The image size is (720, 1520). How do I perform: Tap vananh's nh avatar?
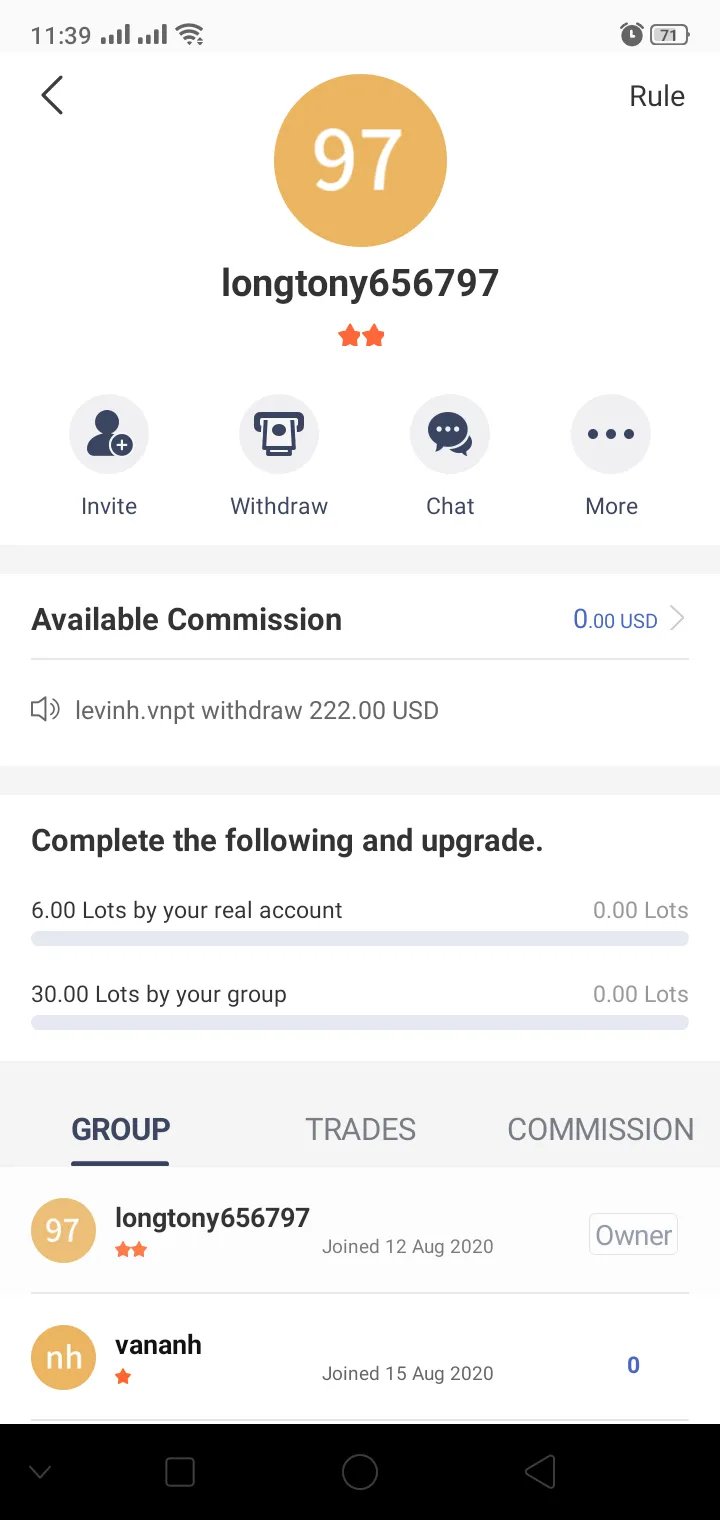click(x=64, y=1357)
